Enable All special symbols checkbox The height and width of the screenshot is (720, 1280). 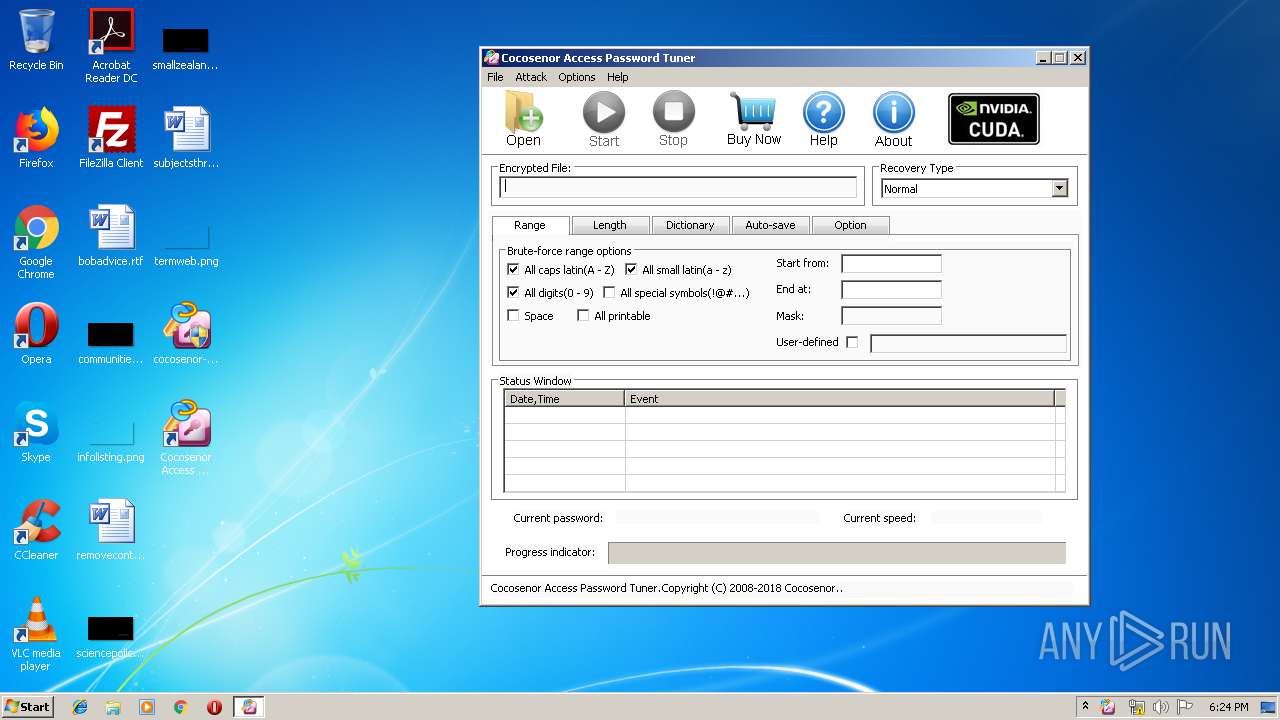pyautogui.click(x=610, y=293)
